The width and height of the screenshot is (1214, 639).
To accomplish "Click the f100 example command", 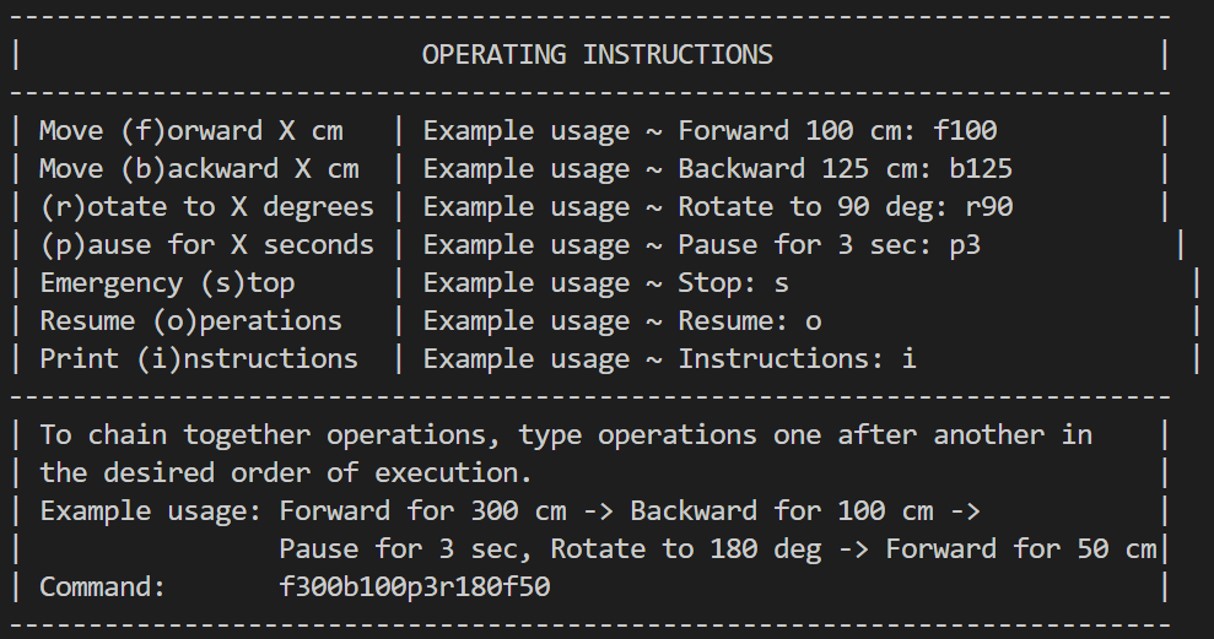I will 964,131.
